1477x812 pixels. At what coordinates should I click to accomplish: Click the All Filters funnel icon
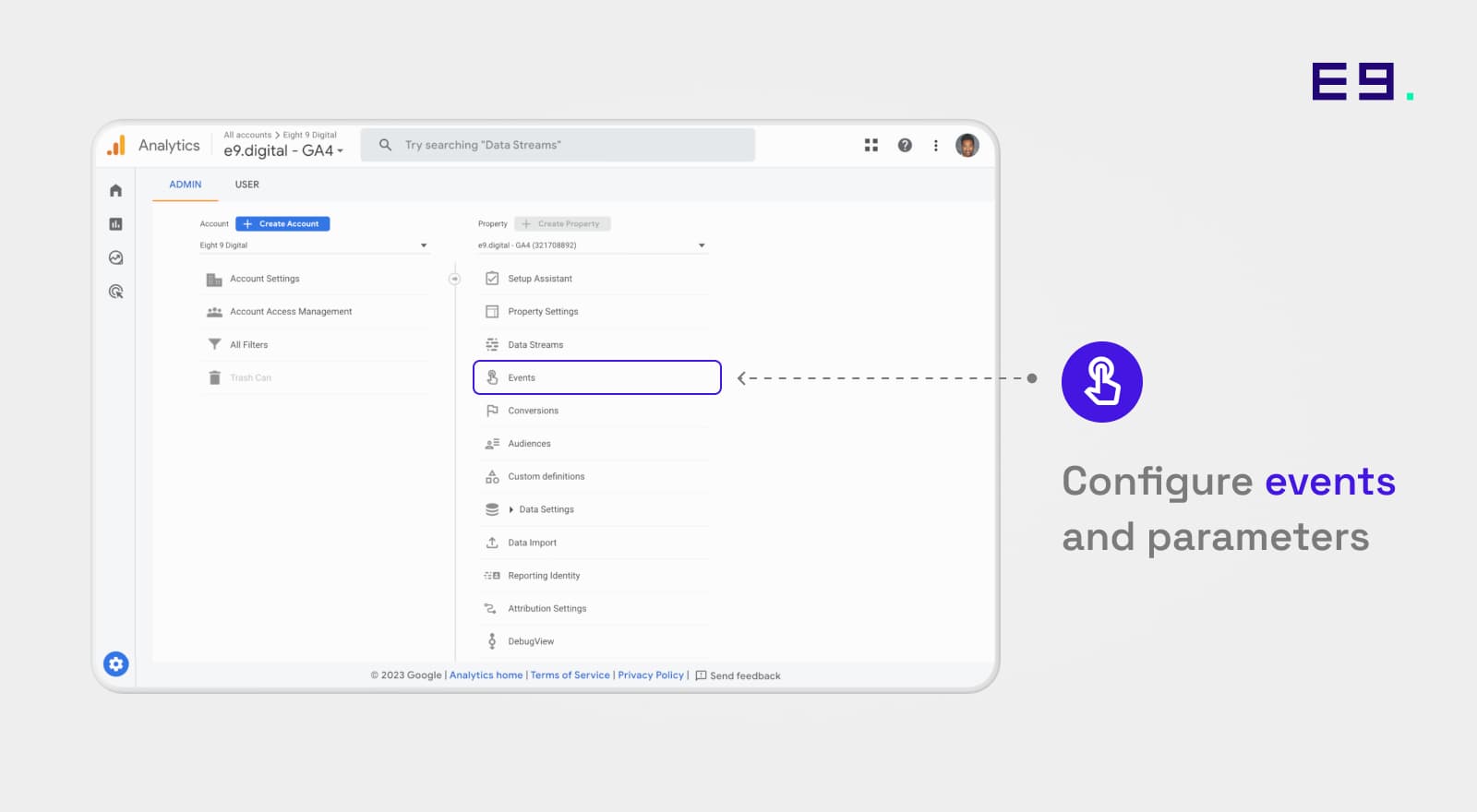pyautogui.click(x=214, y=344)
